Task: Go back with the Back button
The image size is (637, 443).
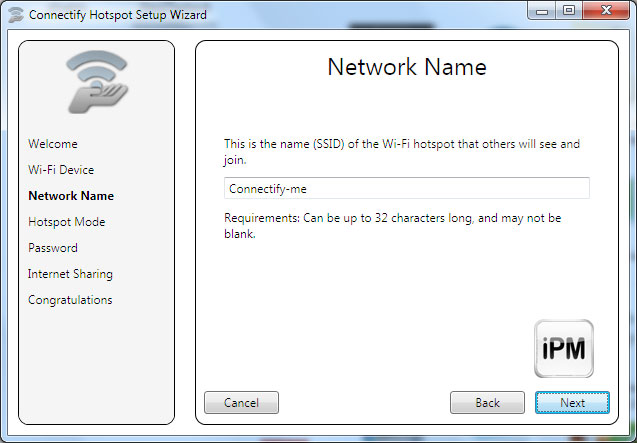Action: (487, 402)
